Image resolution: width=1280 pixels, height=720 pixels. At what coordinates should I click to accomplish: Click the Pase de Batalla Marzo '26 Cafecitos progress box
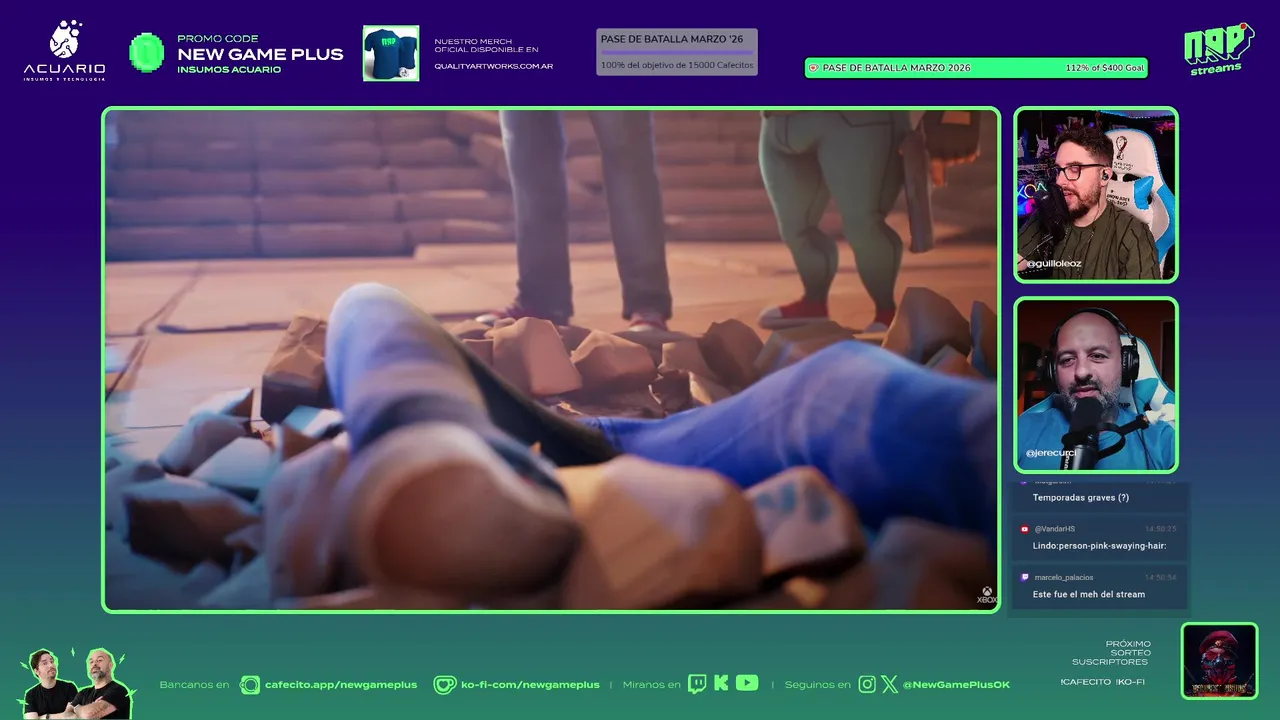point(677,52)
